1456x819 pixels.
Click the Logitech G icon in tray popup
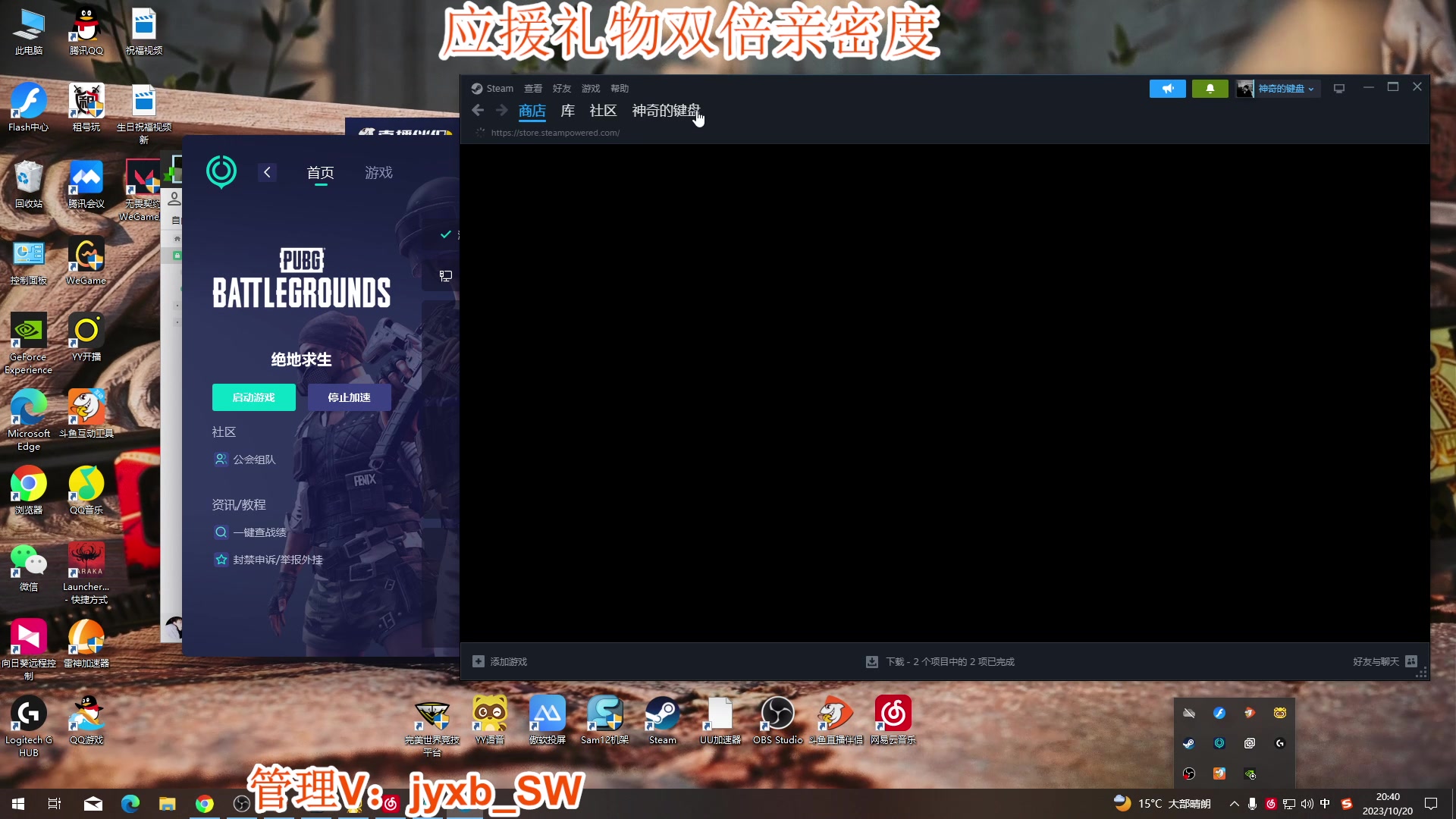click(1280, 743)
